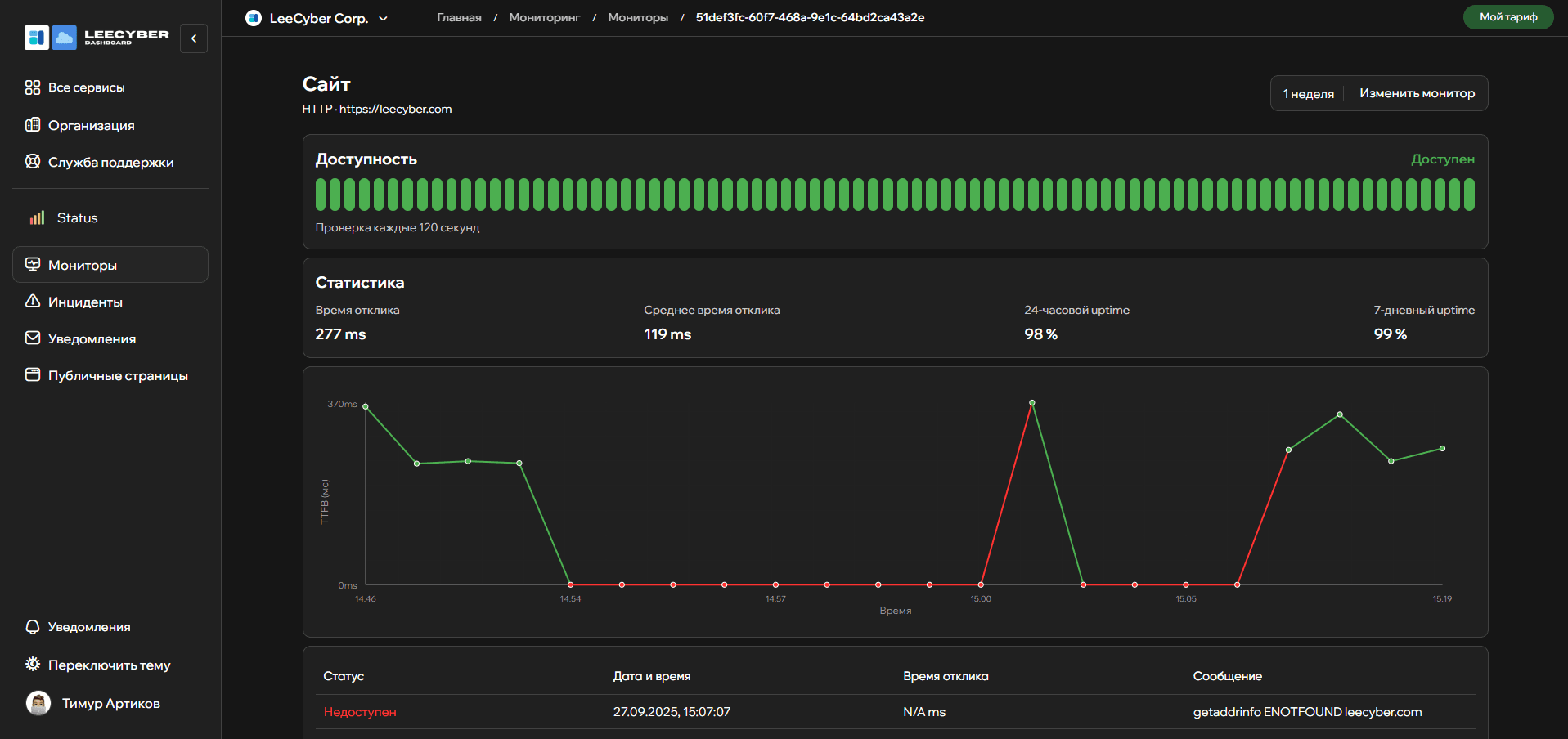The width and height of the screenshot is (1568, 739).
Task: Click the All services grid icon
Action: [x=33, y=87]
